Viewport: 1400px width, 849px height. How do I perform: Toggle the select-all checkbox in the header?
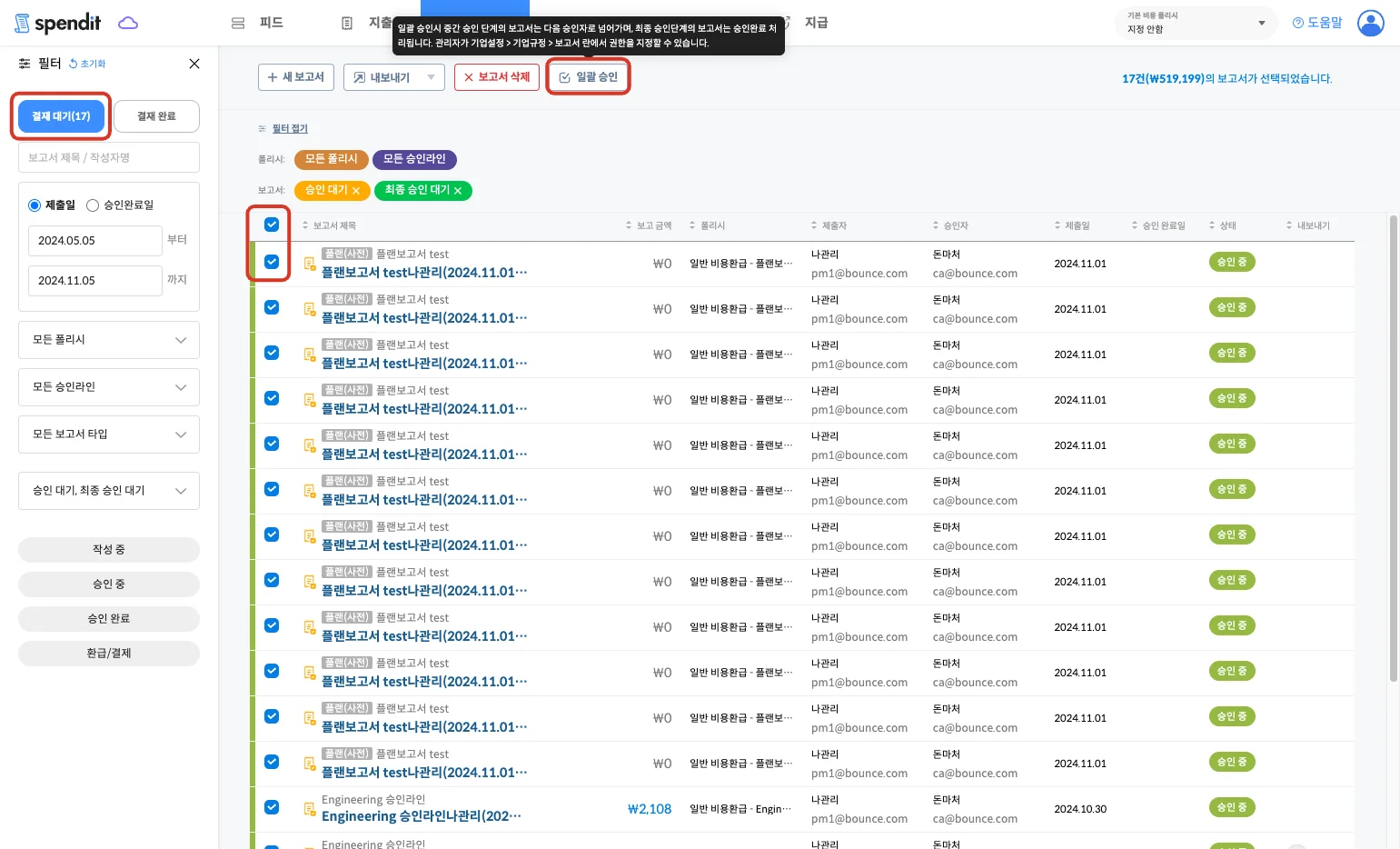[x=272, y=225]
